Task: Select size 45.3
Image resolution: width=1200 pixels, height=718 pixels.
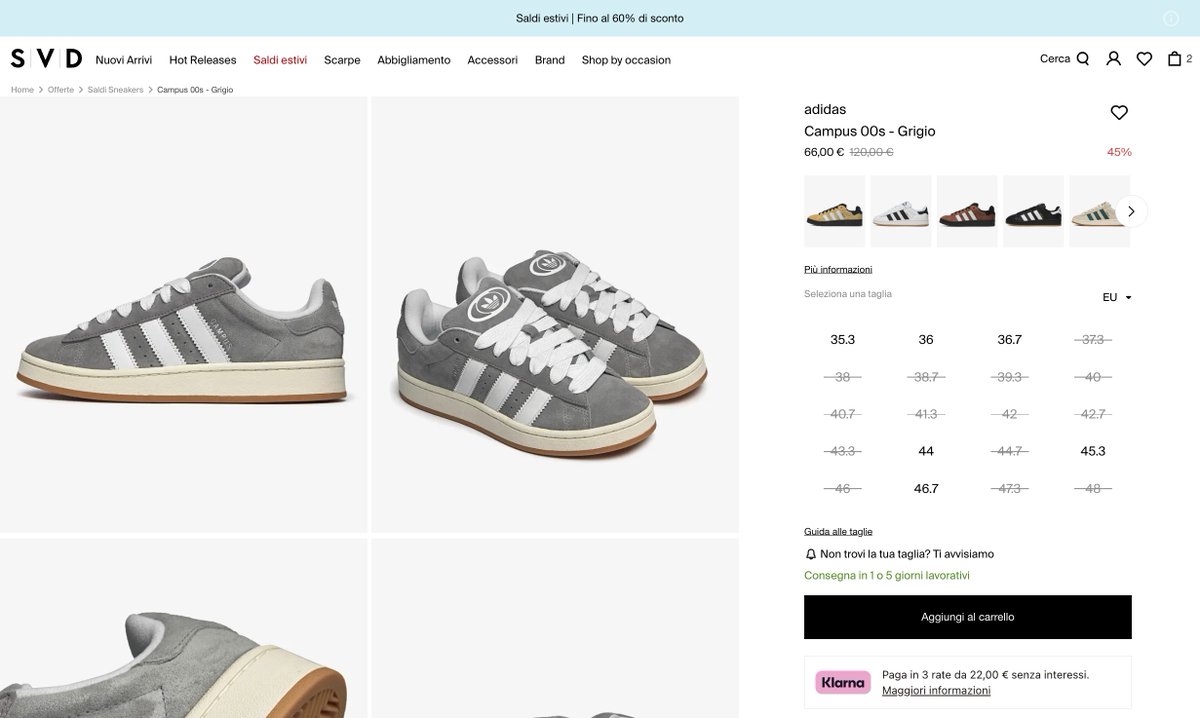Action: (1093, 452)
